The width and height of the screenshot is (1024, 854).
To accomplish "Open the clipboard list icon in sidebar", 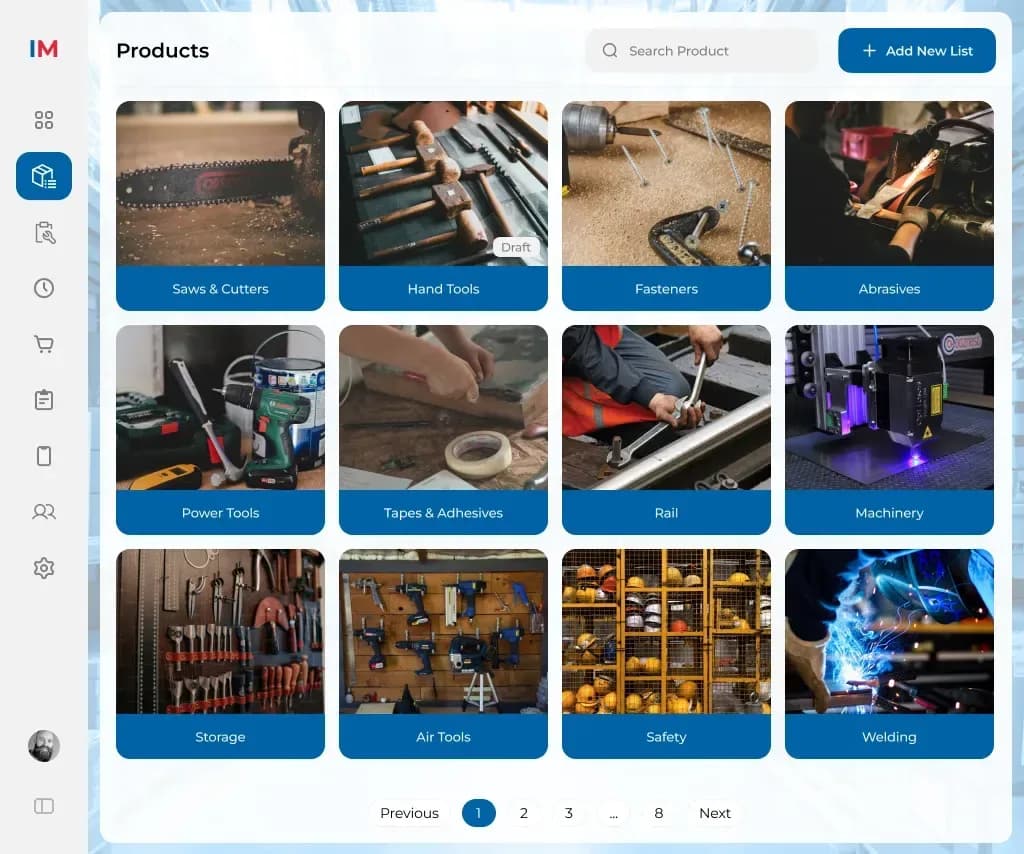I will 44,400.
